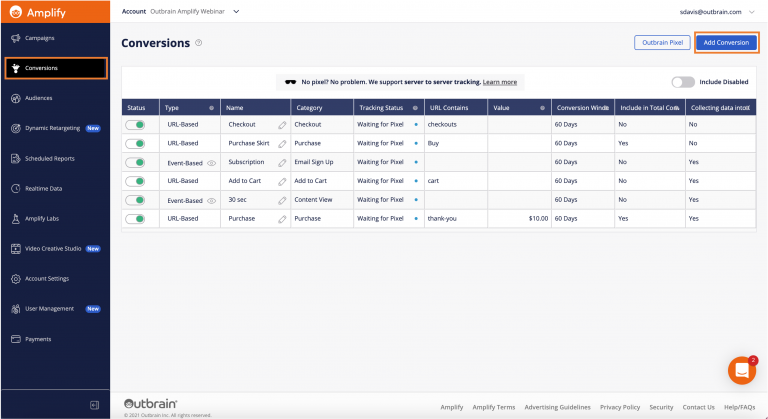Open Audiences section
Image resolution: width=768 pixels, height=419 pixels.
39,98
